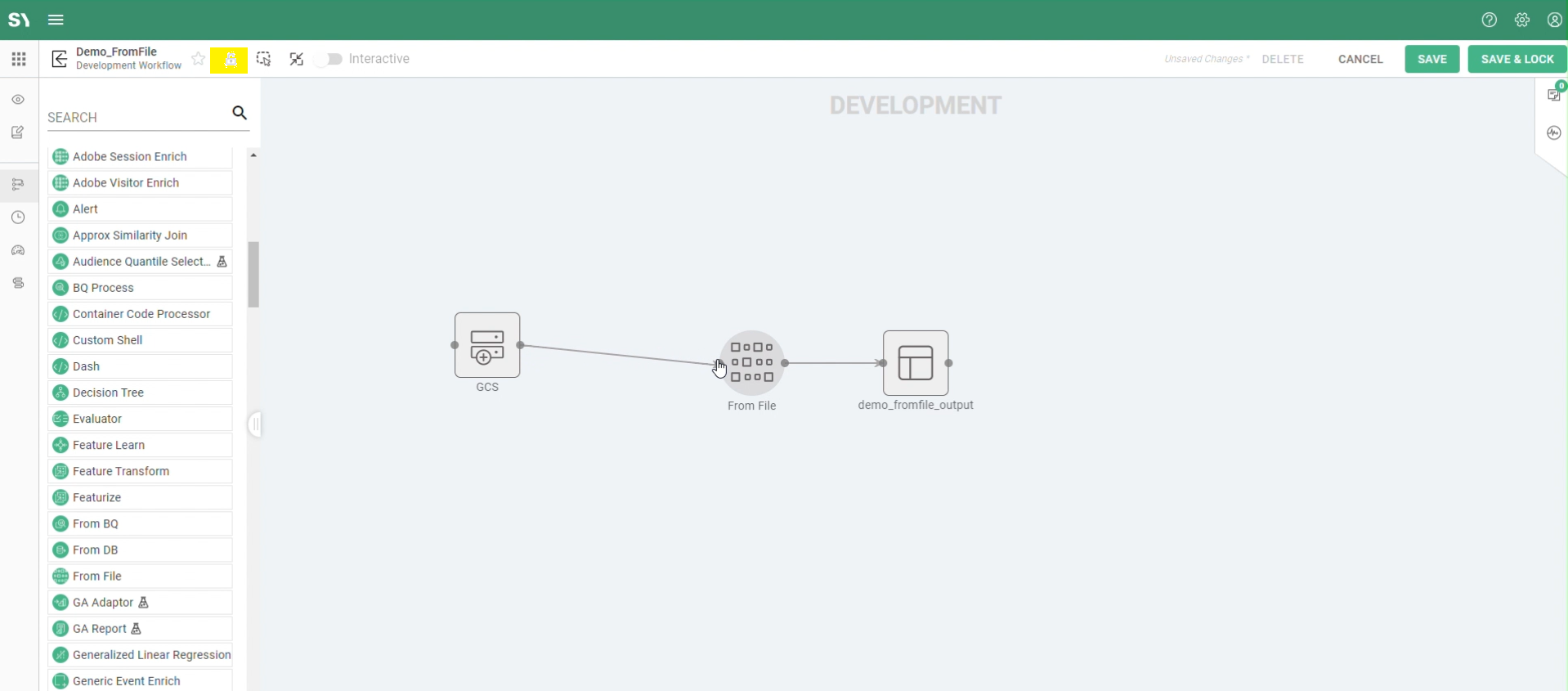Click the processor search input field
1568x691 pixels.
pos(135,117)
